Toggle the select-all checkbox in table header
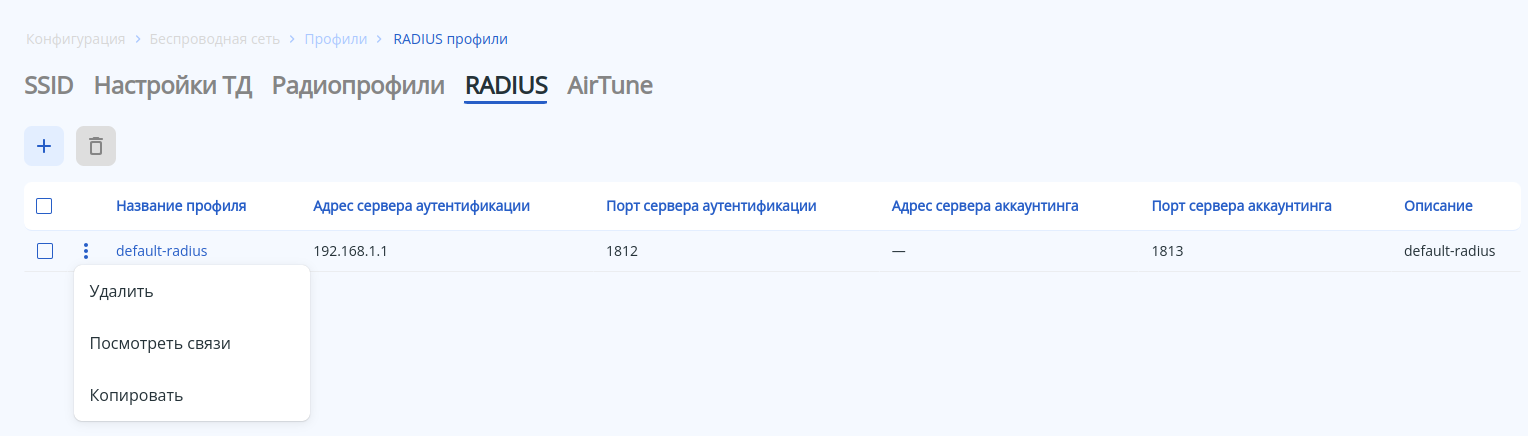The height and width of the screenshot is (436, 1528). point(44,206)
